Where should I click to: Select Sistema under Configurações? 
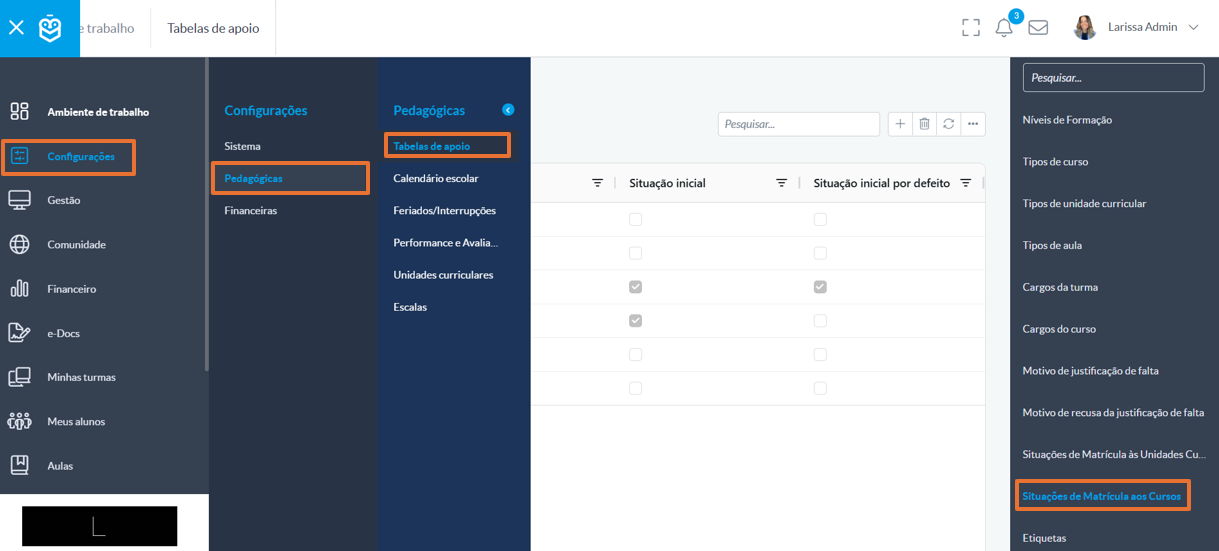[x=242, y=146]
